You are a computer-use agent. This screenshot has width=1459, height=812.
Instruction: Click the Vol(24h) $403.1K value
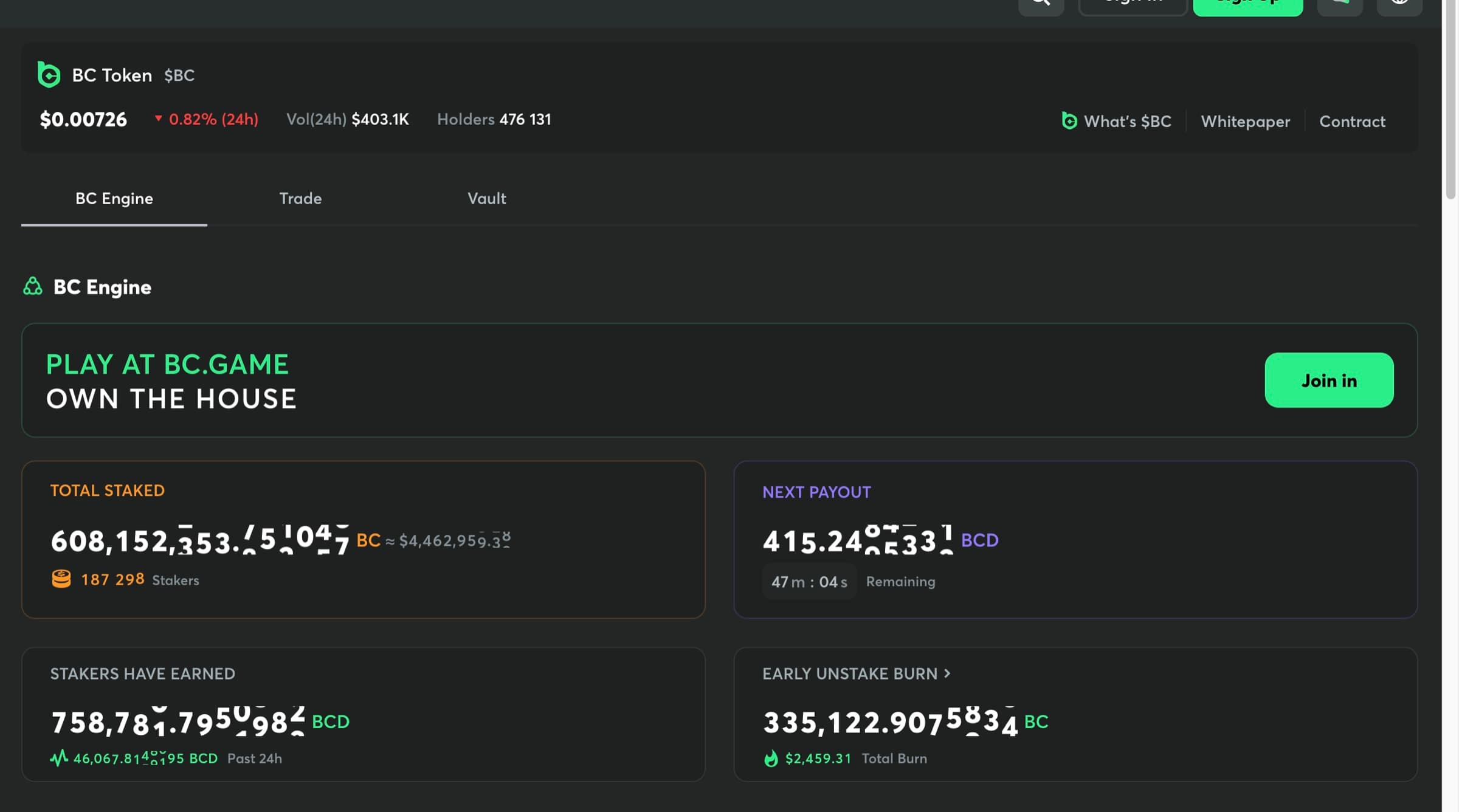pyautogui.click(x=348, y=119)
